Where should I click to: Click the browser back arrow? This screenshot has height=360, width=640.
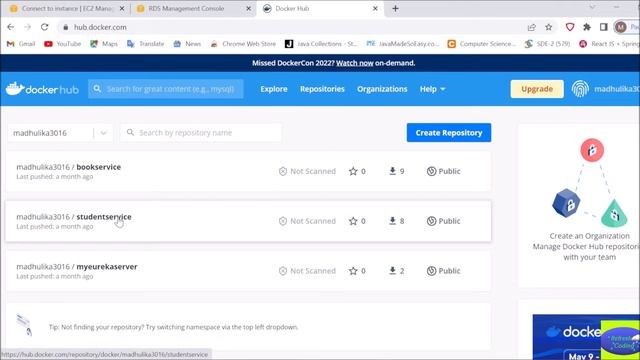(11, 27)
